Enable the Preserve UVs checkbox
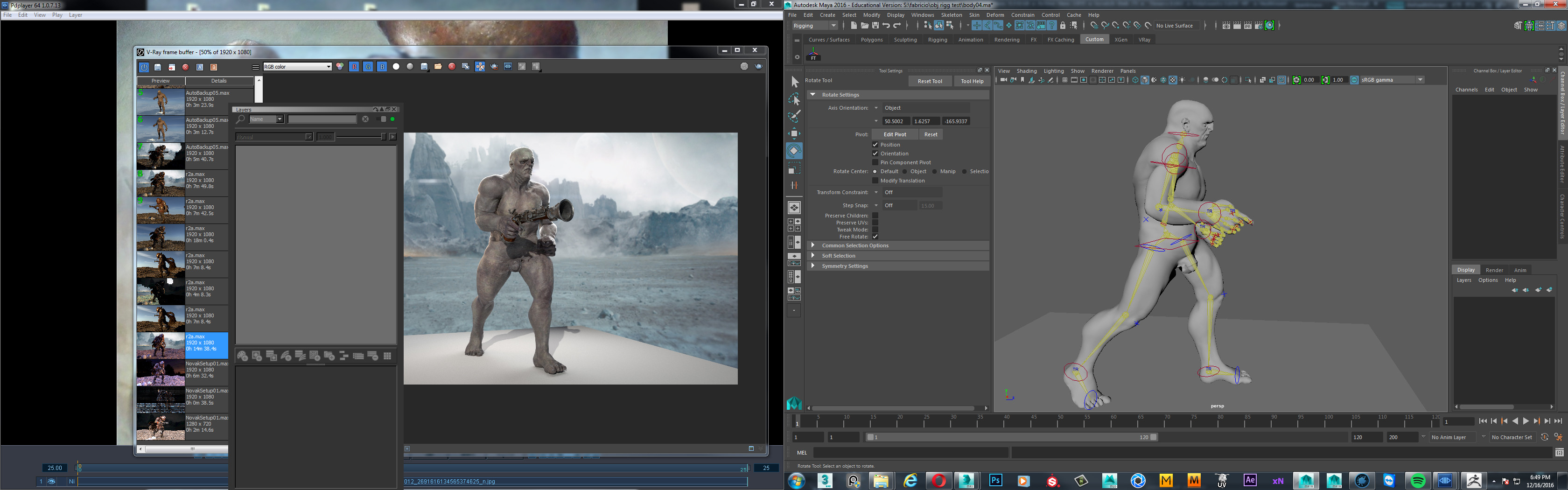The width and height of the screenshot is (1568, 490). [x=875, y=223]
